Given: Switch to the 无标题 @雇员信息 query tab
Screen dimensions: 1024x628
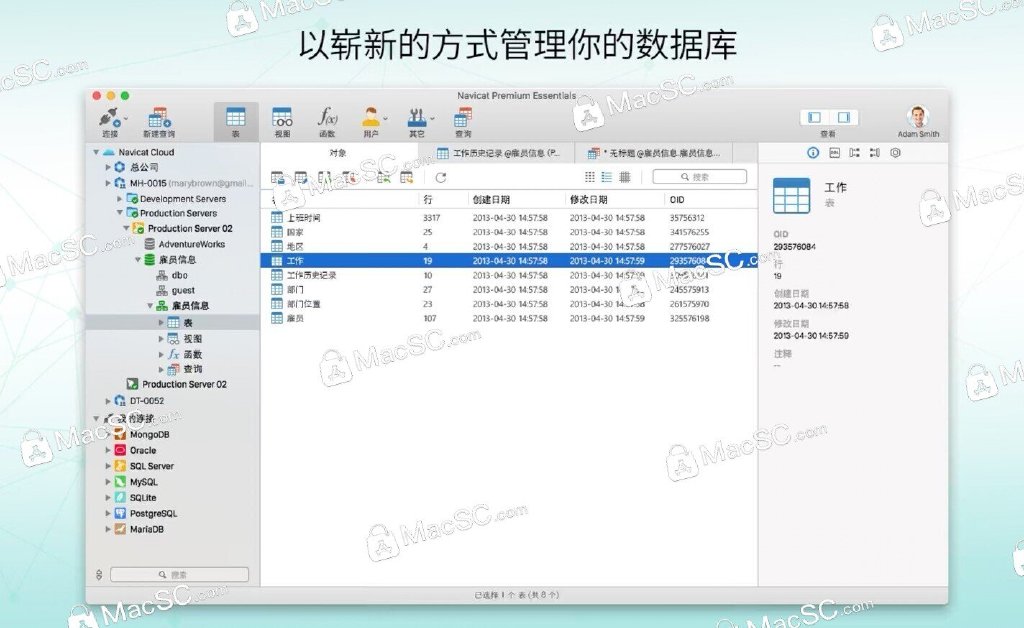Looking at the screenshot, I should click(x=655, y=153).
